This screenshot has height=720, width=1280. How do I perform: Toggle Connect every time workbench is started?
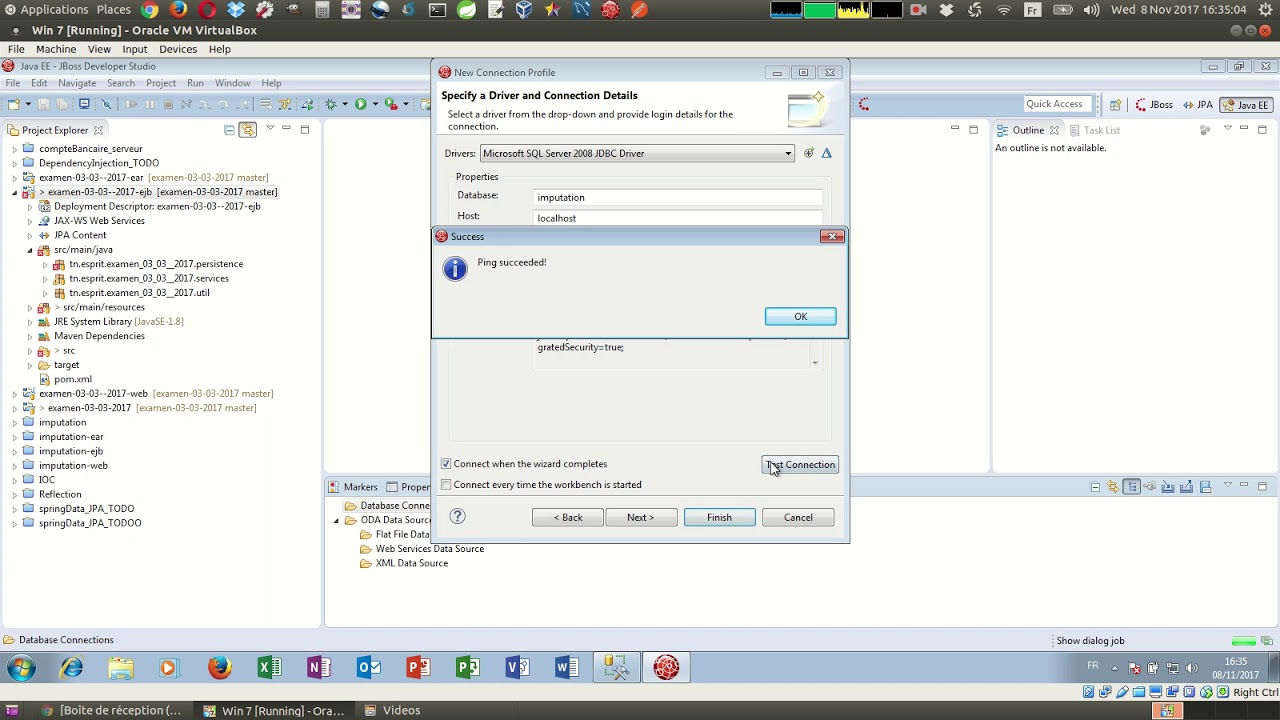pyautogui.click(x=446, y=485)
